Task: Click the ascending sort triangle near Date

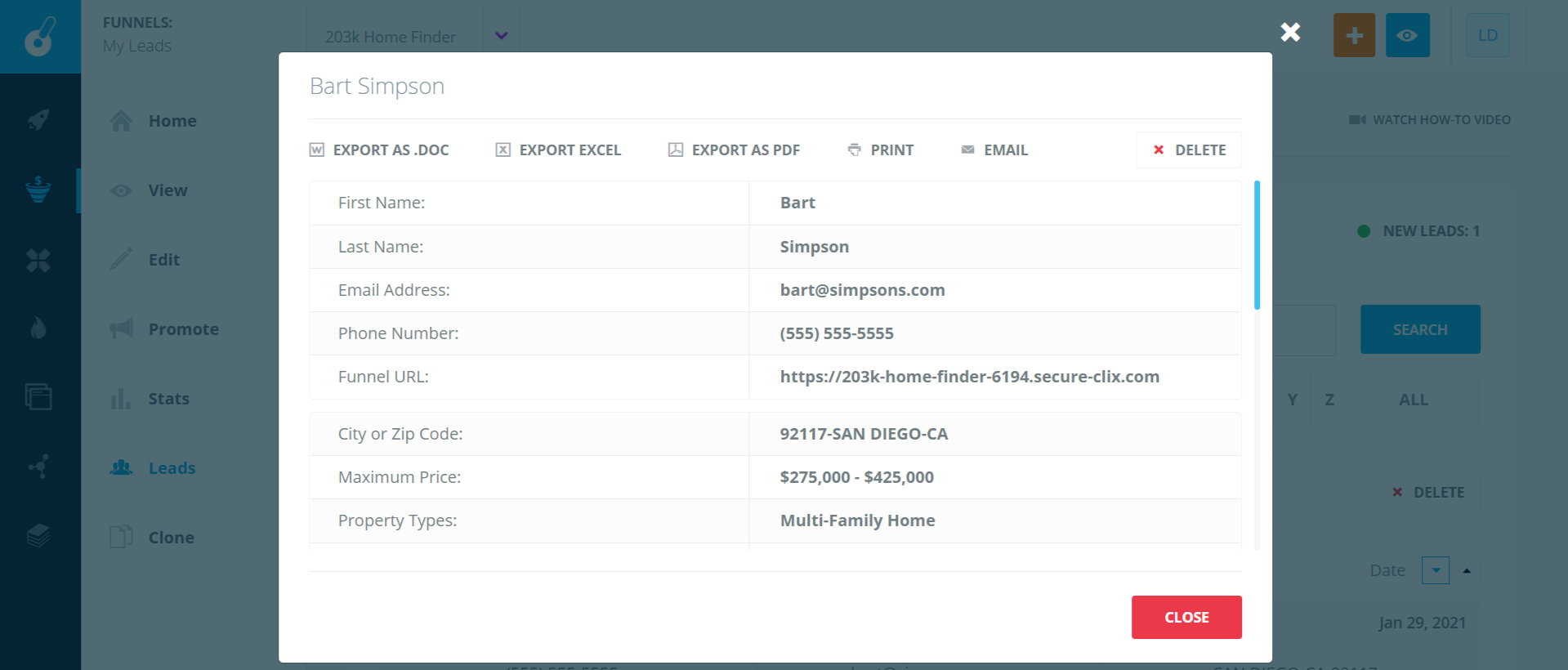Action: click(x=1467, y=570)
